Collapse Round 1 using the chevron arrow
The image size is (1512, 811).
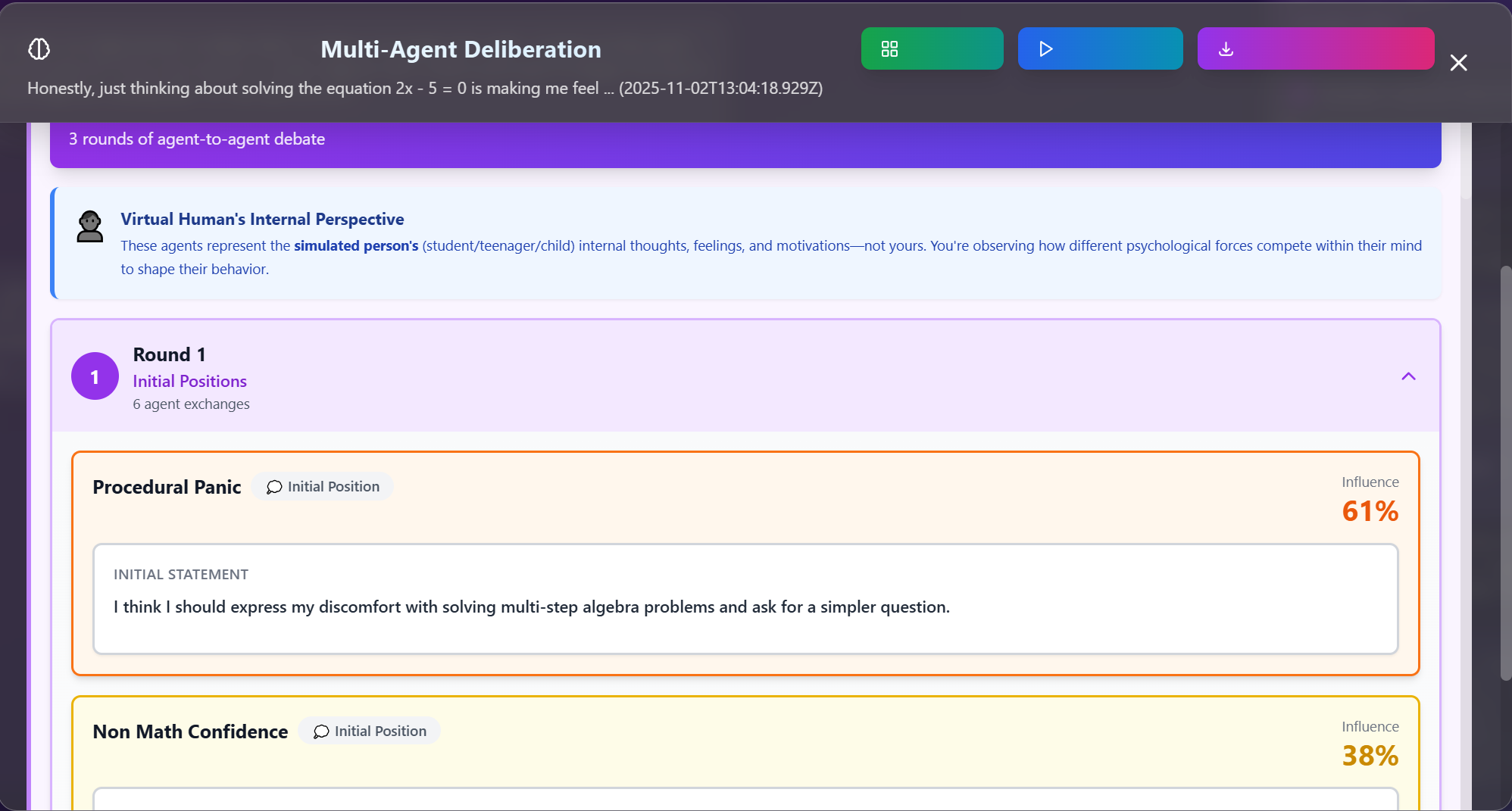pyautogui.click(x=1408, y=376)
